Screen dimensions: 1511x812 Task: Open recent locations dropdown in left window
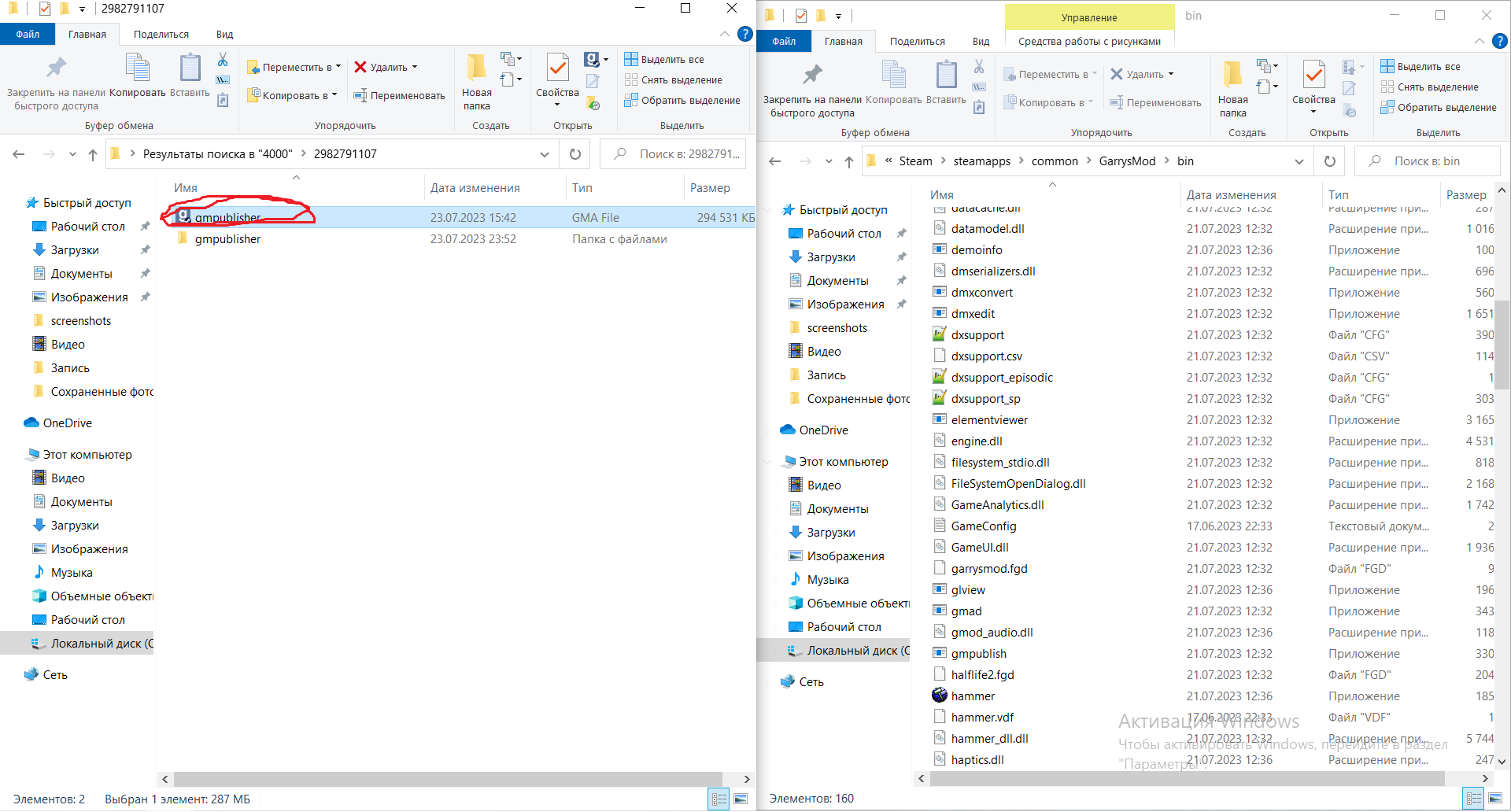72,154
